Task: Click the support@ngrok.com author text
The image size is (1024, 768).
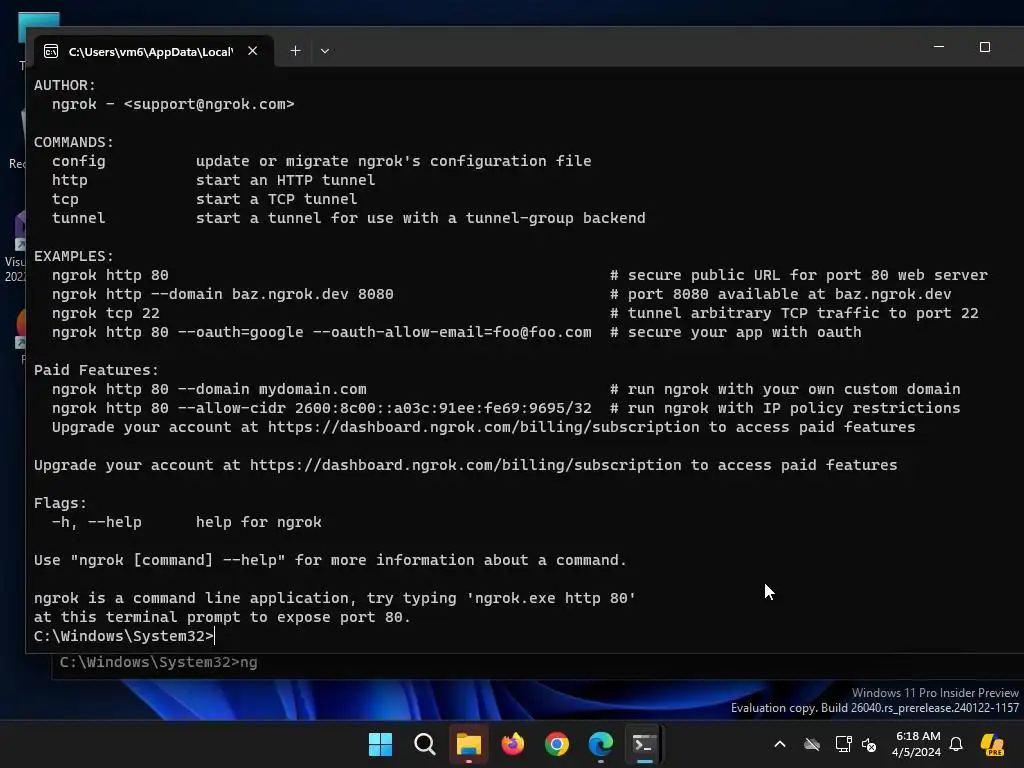Action: (x=209, y=104)
